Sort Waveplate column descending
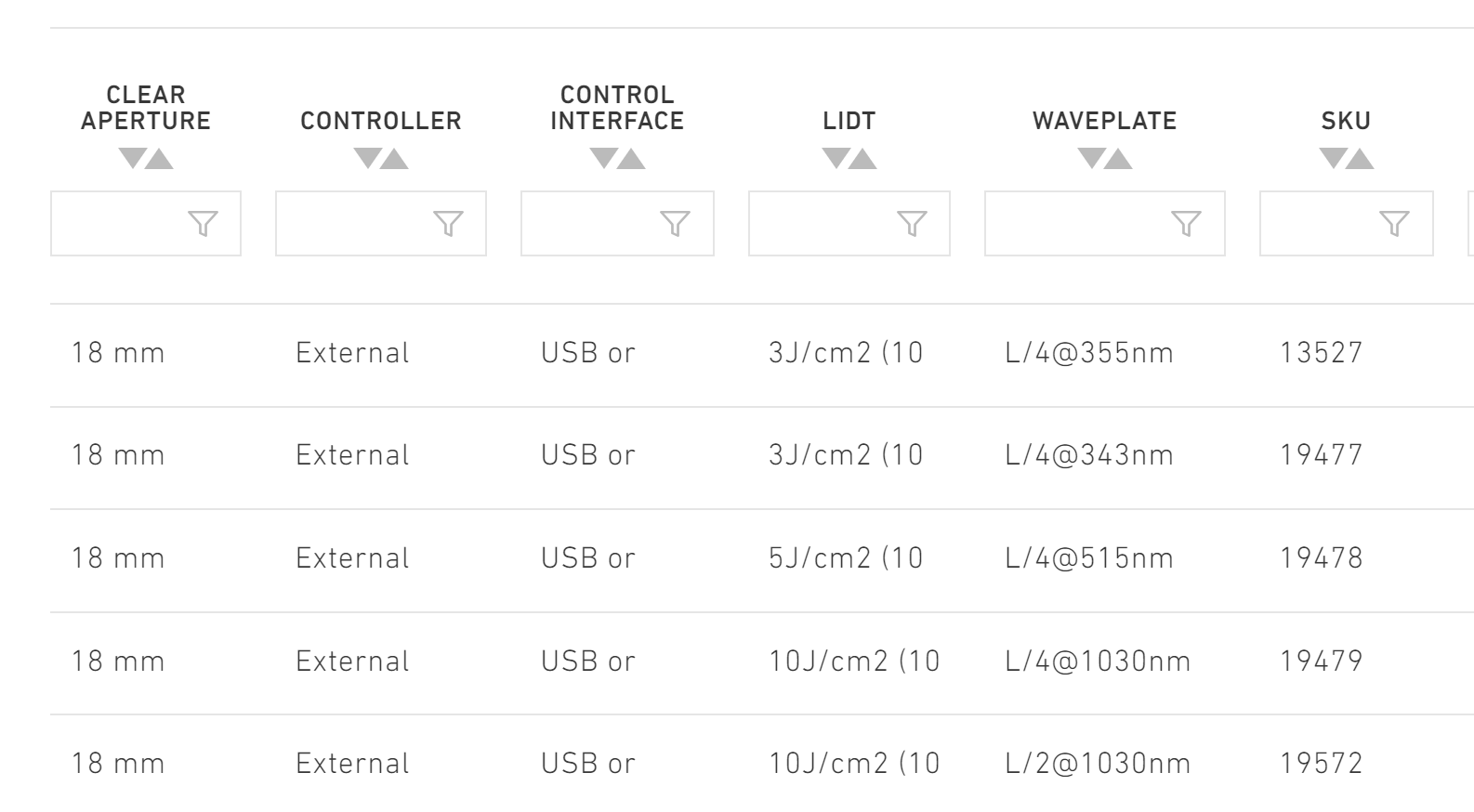 coord(1091,159)
